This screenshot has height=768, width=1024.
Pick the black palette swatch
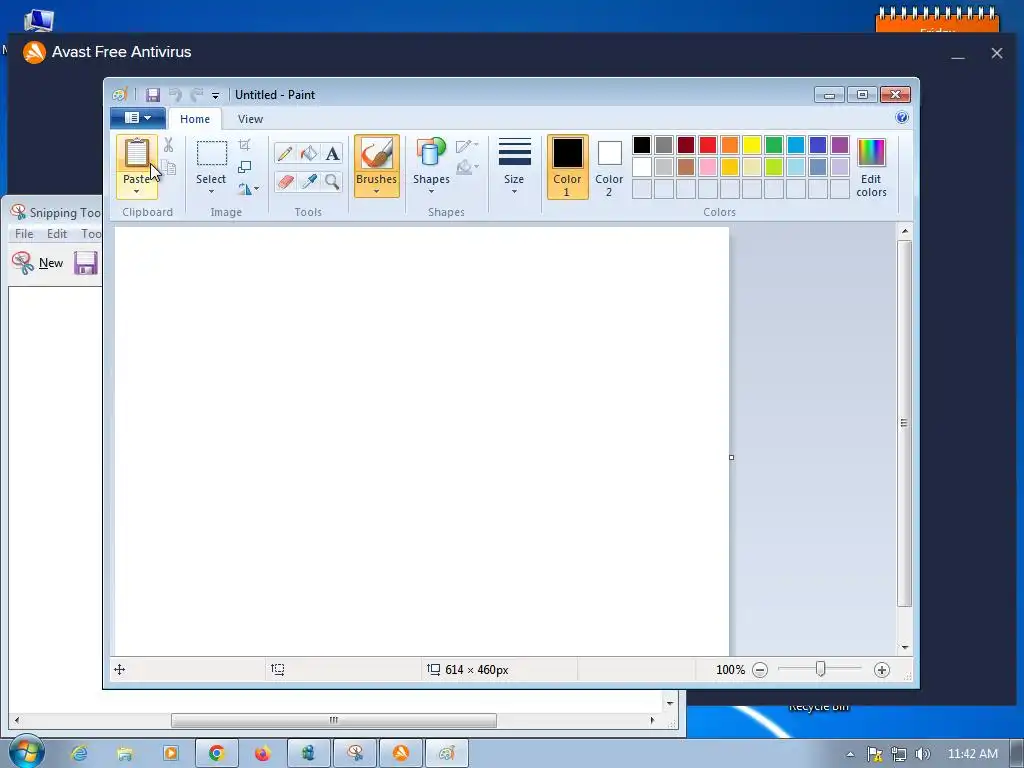642,144
